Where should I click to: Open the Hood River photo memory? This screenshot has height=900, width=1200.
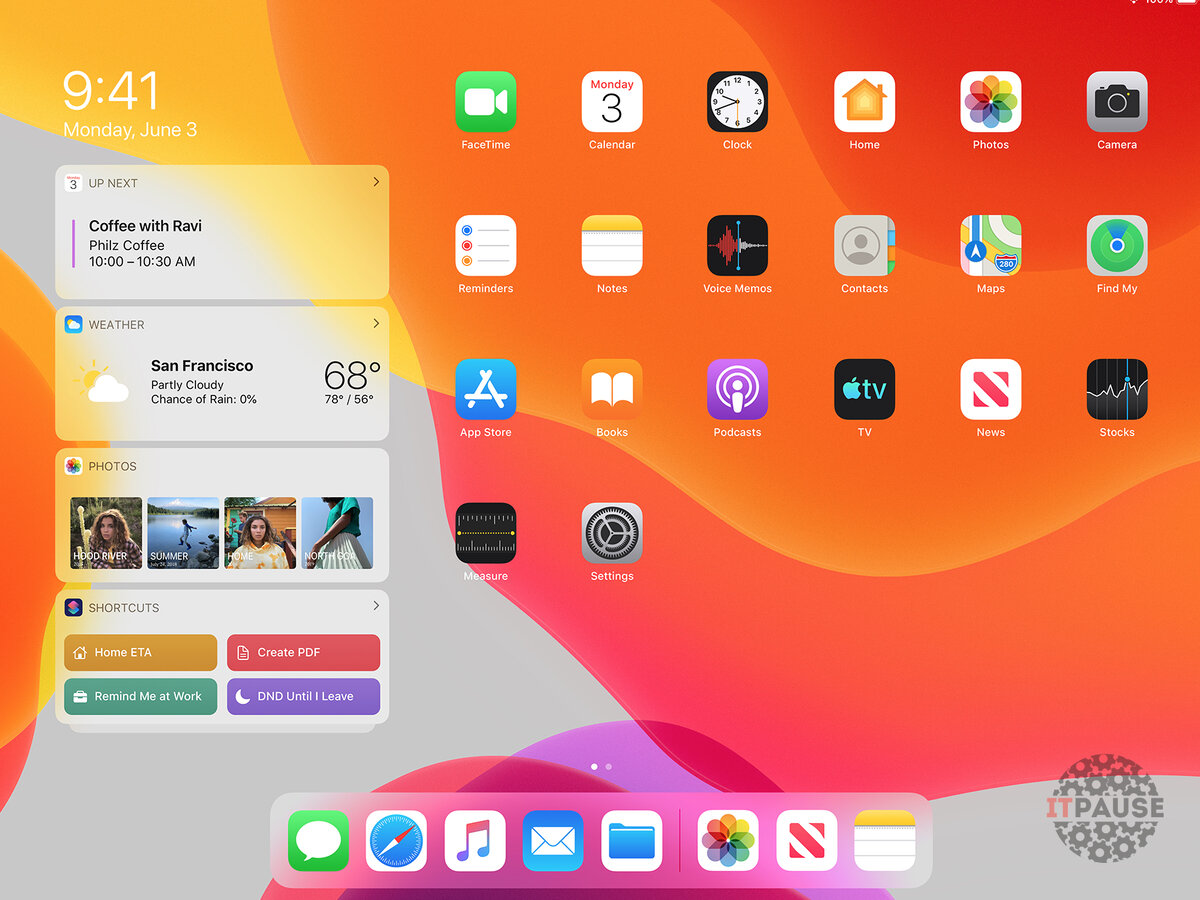click(x=106, y=533)
